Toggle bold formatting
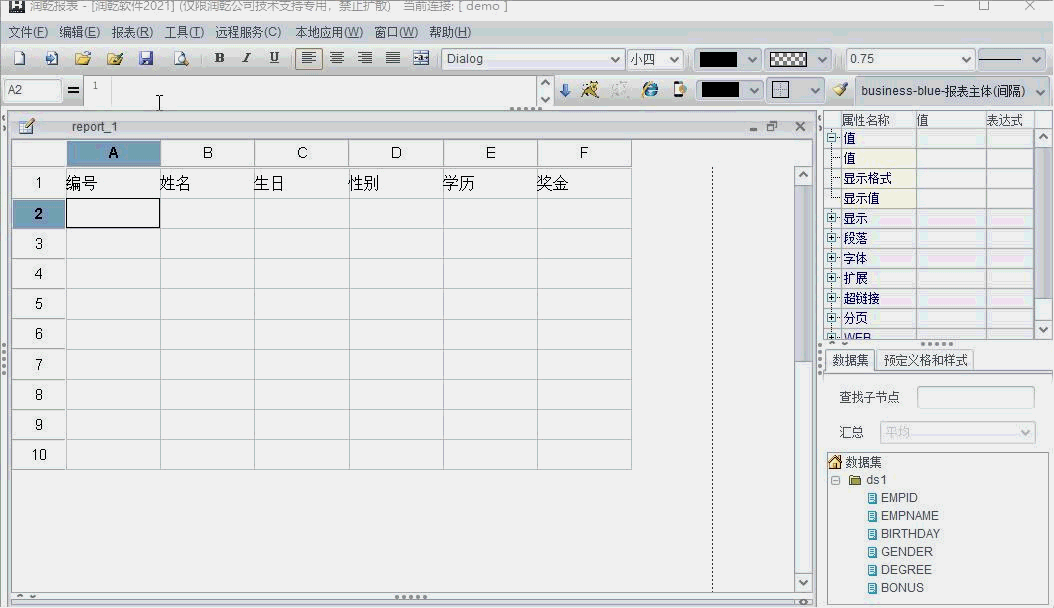 (x=219, y=59)
